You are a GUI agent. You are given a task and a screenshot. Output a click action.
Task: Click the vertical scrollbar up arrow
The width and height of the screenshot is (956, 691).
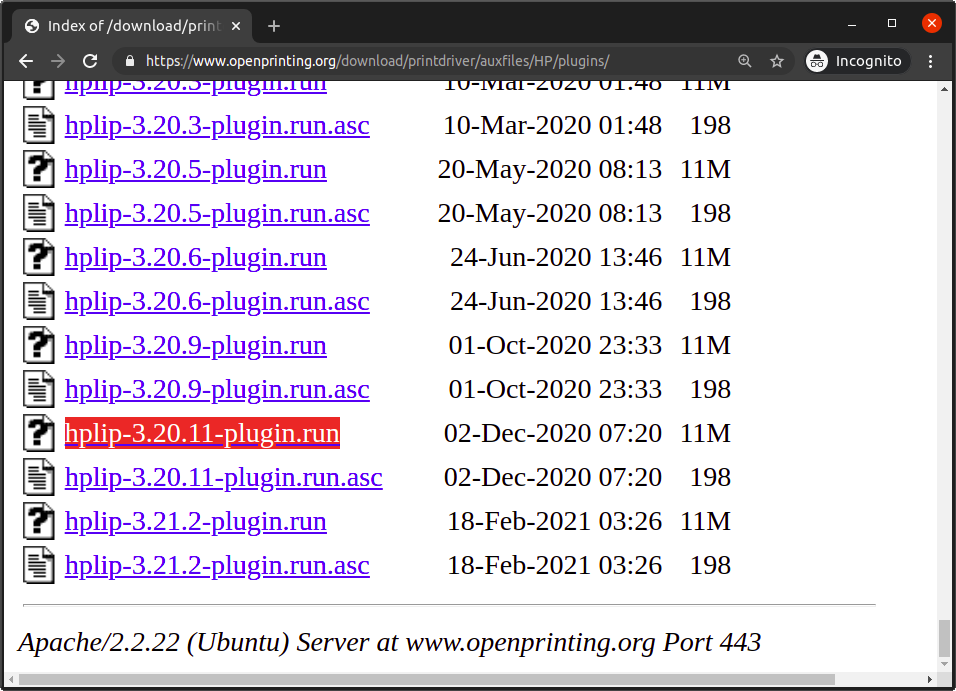pos(944,89)
